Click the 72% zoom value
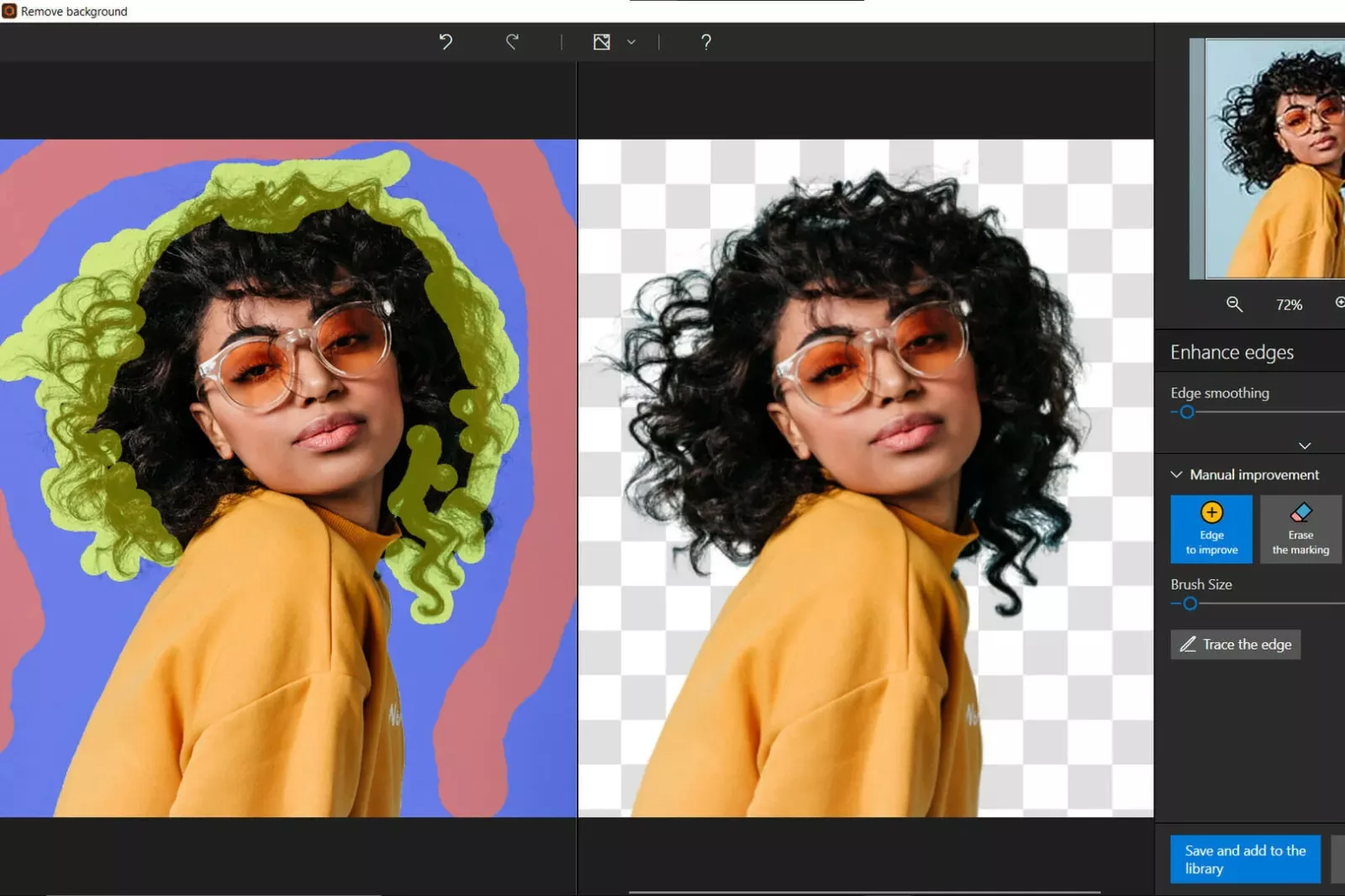Image resolution: width=1345 pixels, height=896 pixels. tap(1289, 304)
